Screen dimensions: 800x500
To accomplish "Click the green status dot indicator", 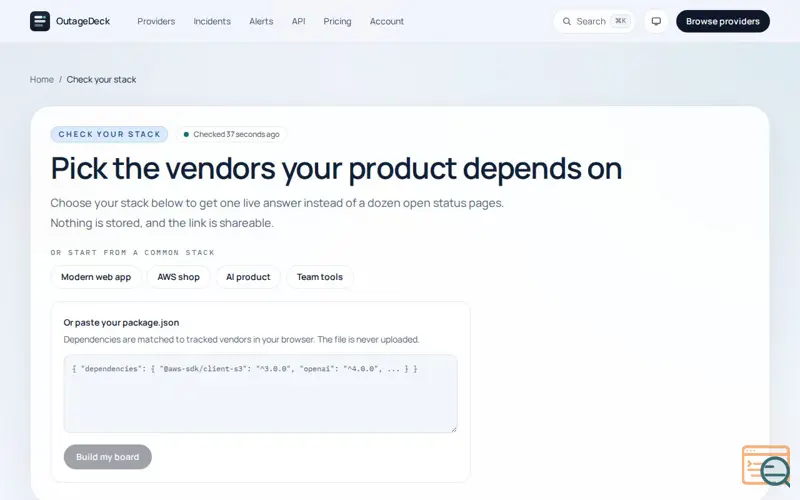I will (x=186, y=134).
